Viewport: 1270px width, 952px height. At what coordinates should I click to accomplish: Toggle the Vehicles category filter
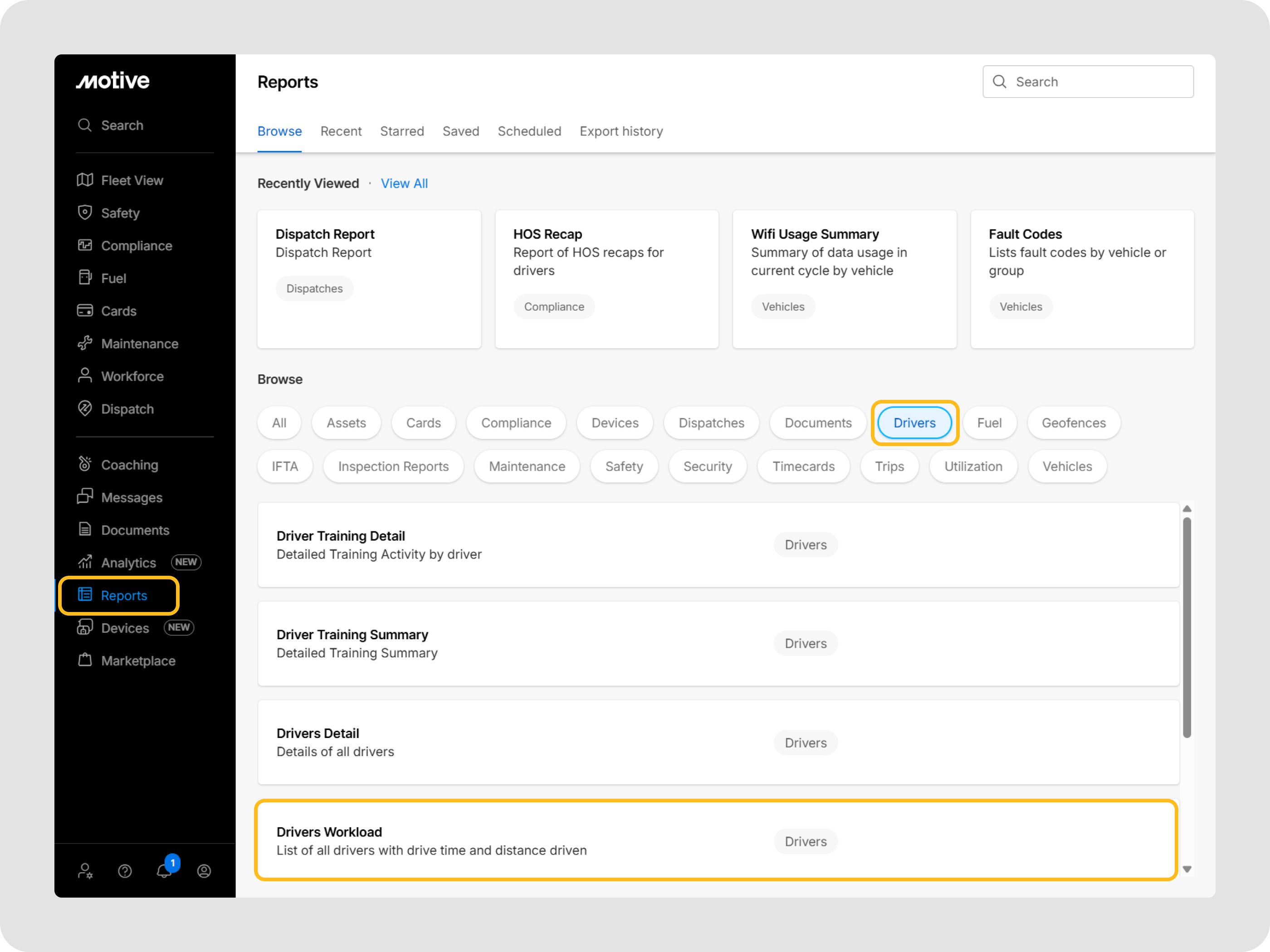tap(1067, 466)
